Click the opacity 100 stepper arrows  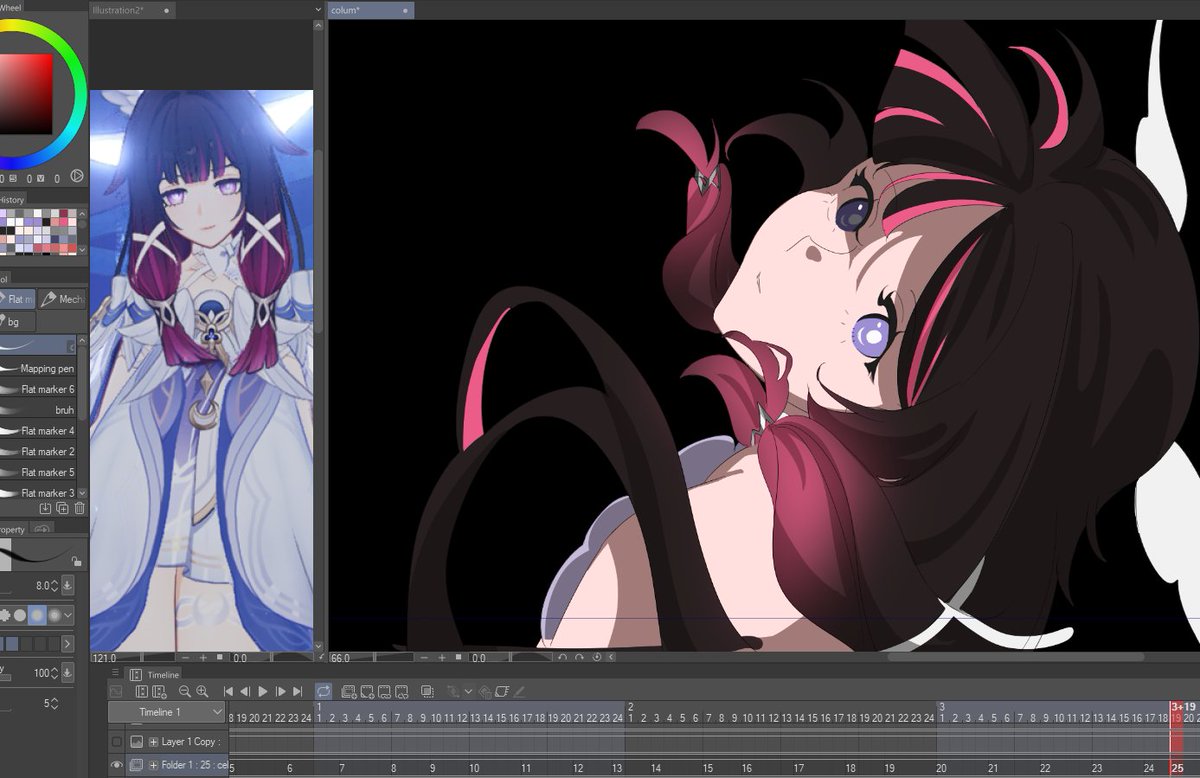click(x=54, y=673)
